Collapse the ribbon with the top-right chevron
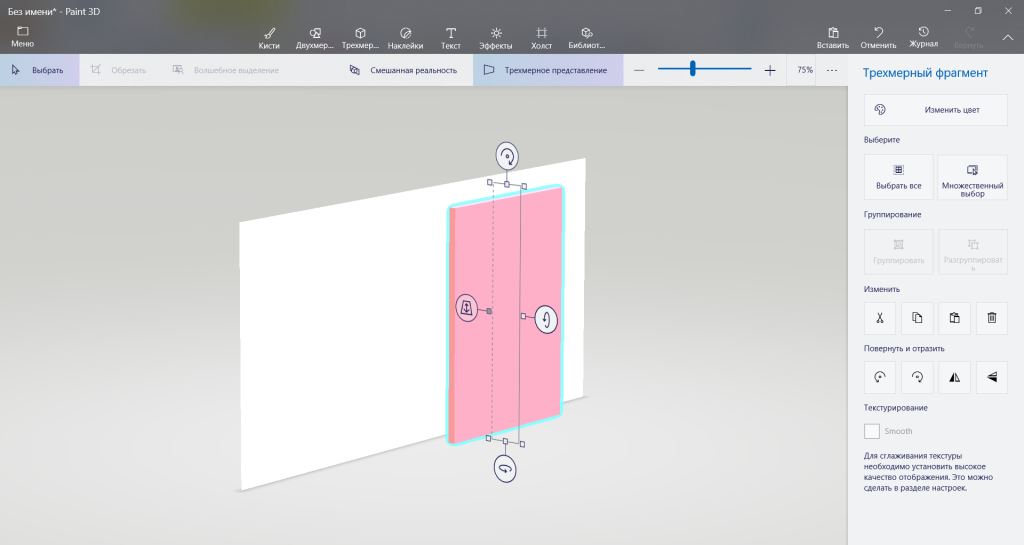 1007,37
